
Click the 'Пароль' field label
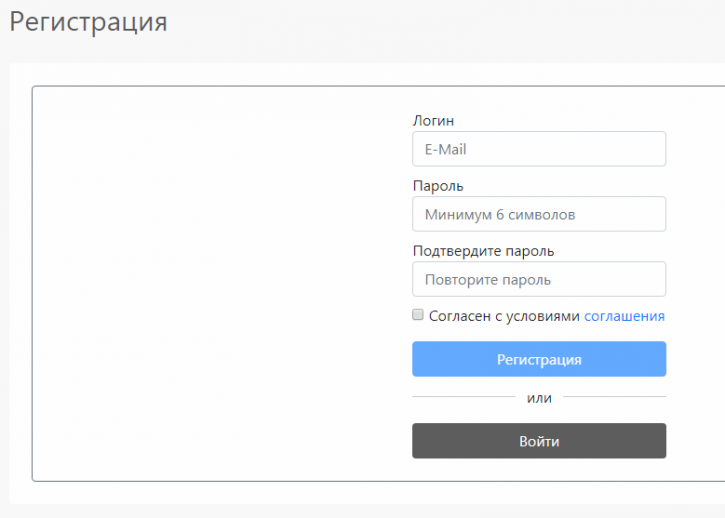(x=438, y=186)
